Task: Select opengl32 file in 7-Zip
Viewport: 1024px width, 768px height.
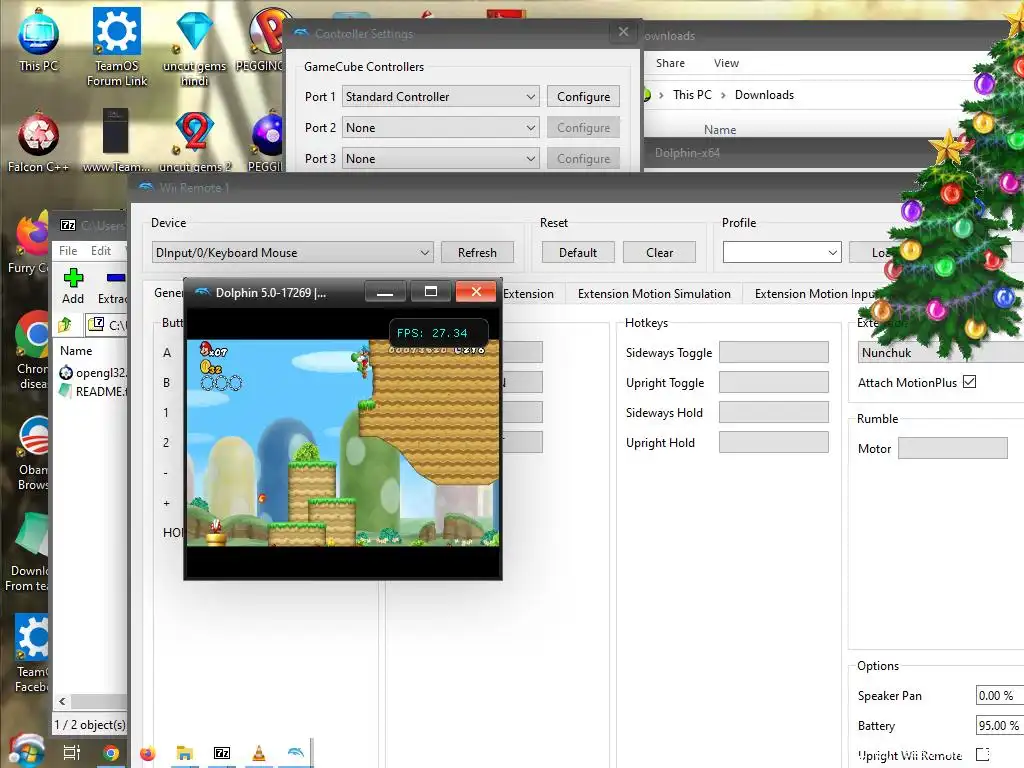Action: [93, 373]
